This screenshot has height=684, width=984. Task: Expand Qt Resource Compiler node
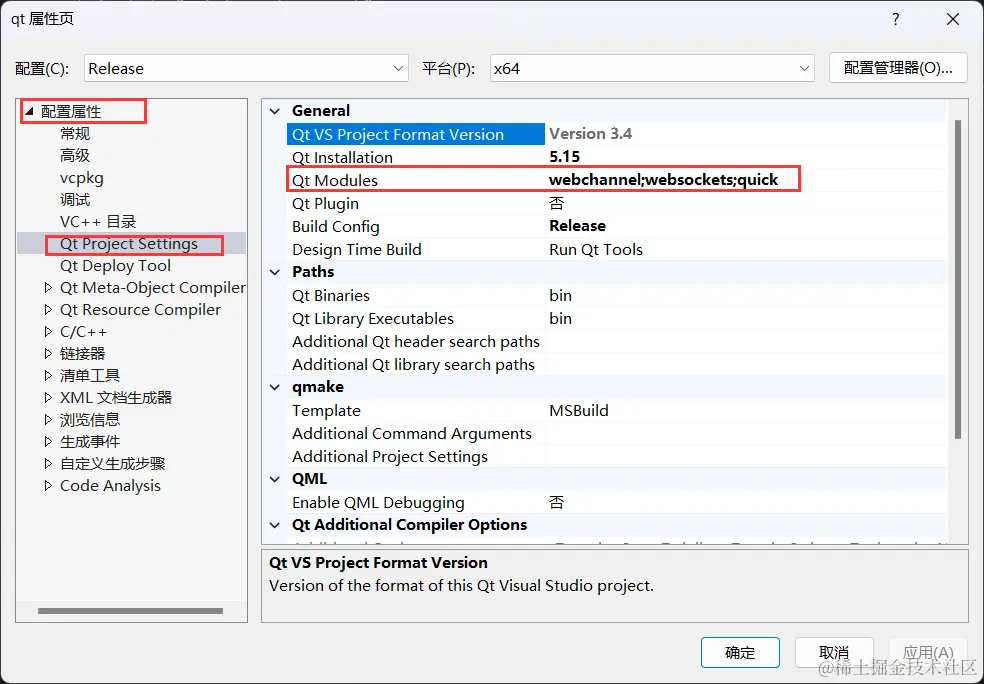pyautogui.click(x=48, y=309)
